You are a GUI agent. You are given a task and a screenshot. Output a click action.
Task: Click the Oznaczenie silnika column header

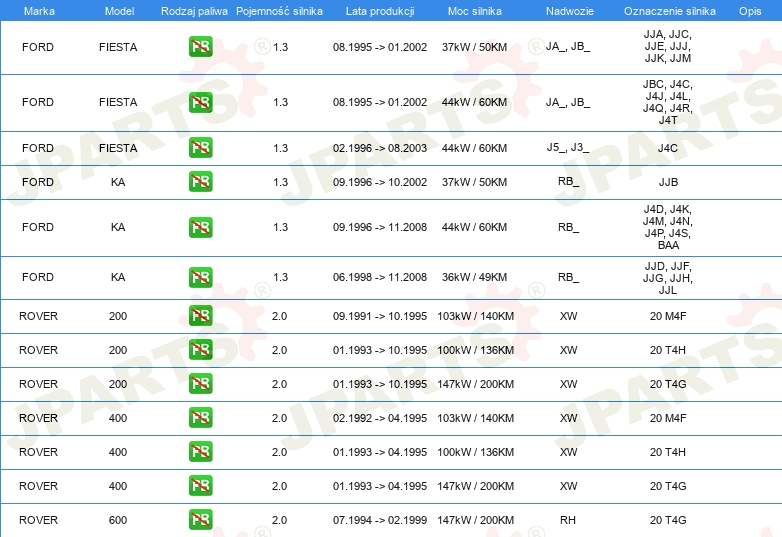670,11
